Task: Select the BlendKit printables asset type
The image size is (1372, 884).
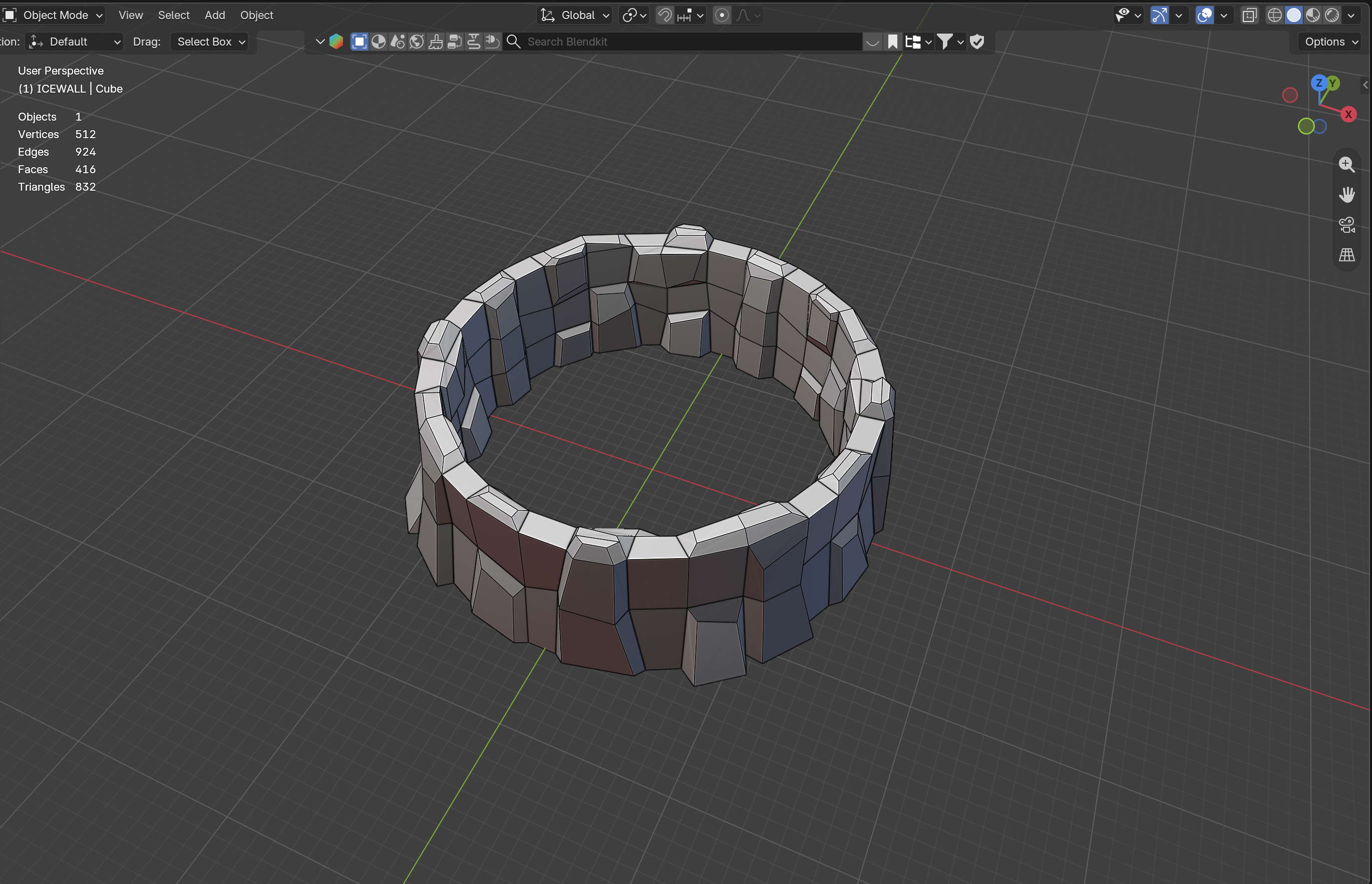Action: [x=474, y=42]
